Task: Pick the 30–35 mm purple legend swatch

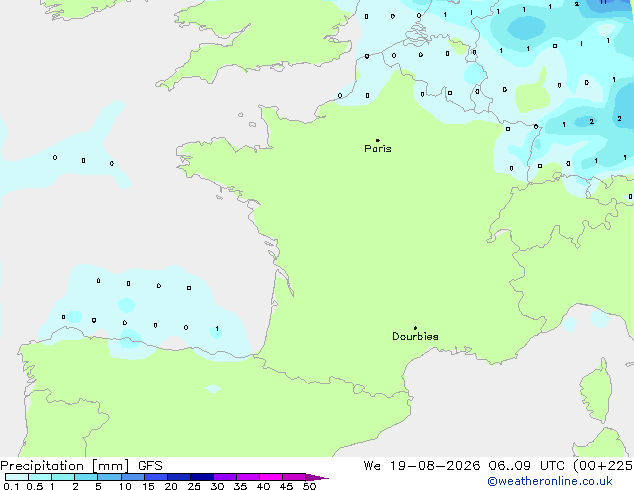Action: 224,477
